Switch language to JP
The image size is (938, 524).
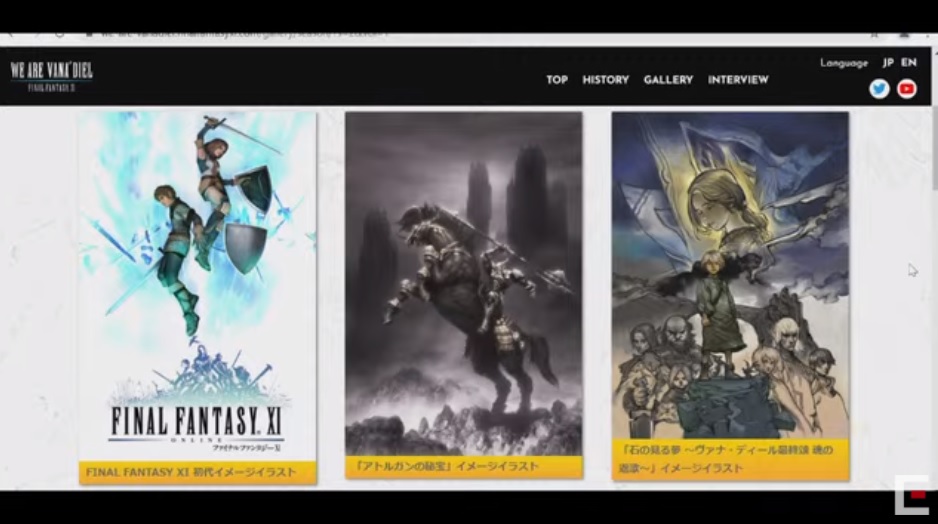[888, 63]
